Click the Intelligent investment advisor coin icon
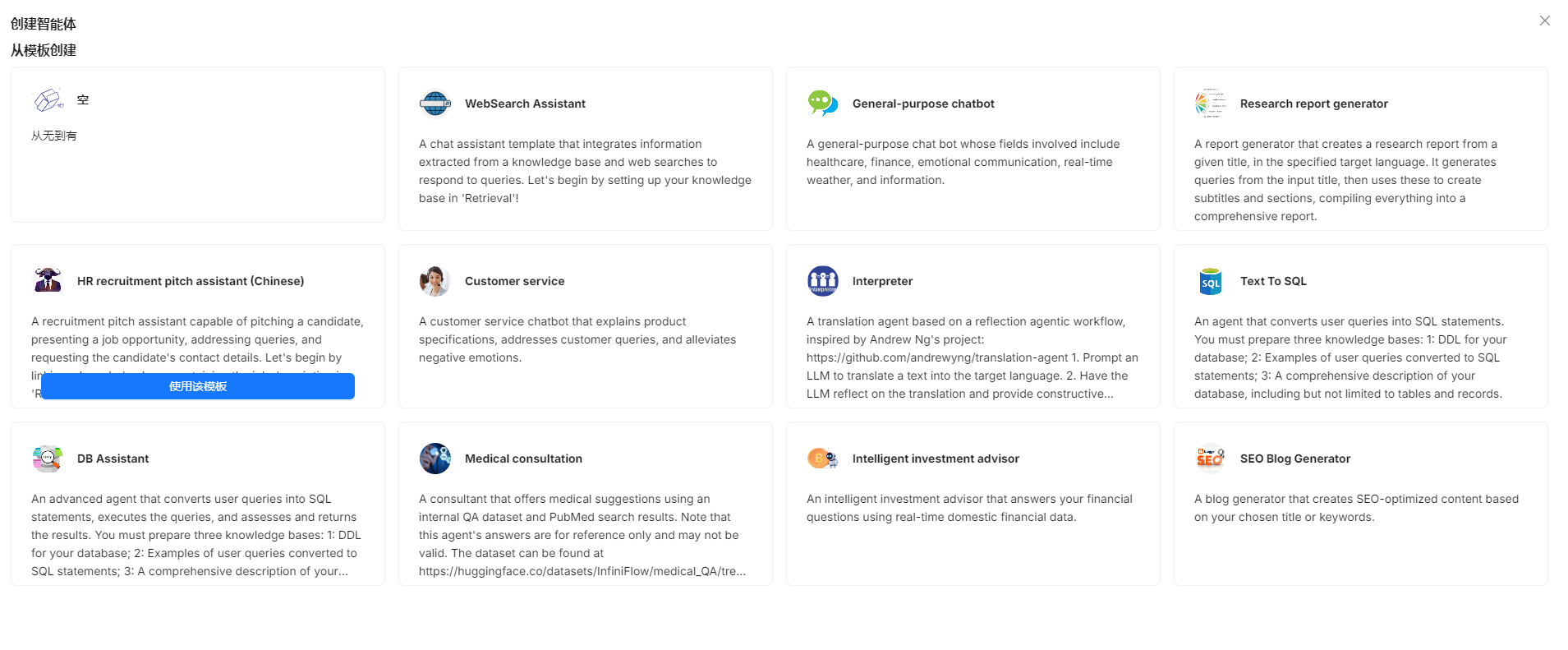Screen dimensions: 1568x650 pyautogui.click(x=822, y=459)
